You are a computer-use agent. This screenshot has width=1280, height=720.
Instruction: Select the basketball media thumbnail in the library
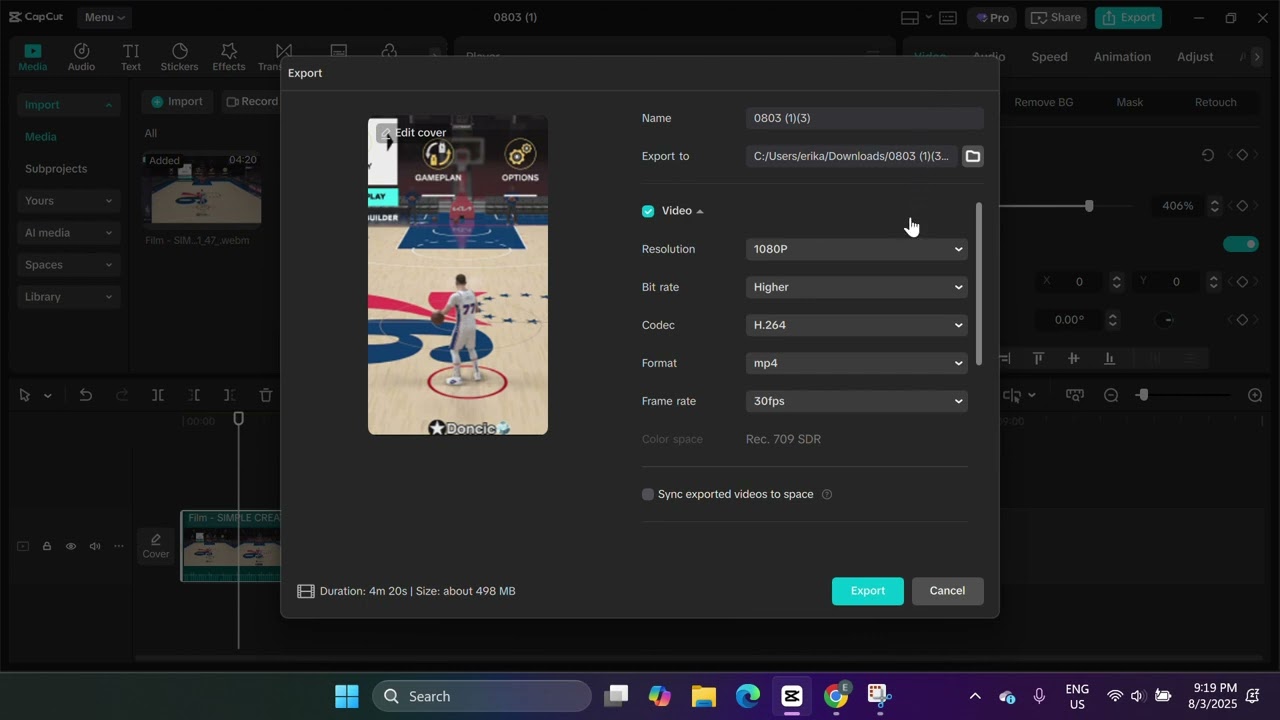tap(202, 188)
